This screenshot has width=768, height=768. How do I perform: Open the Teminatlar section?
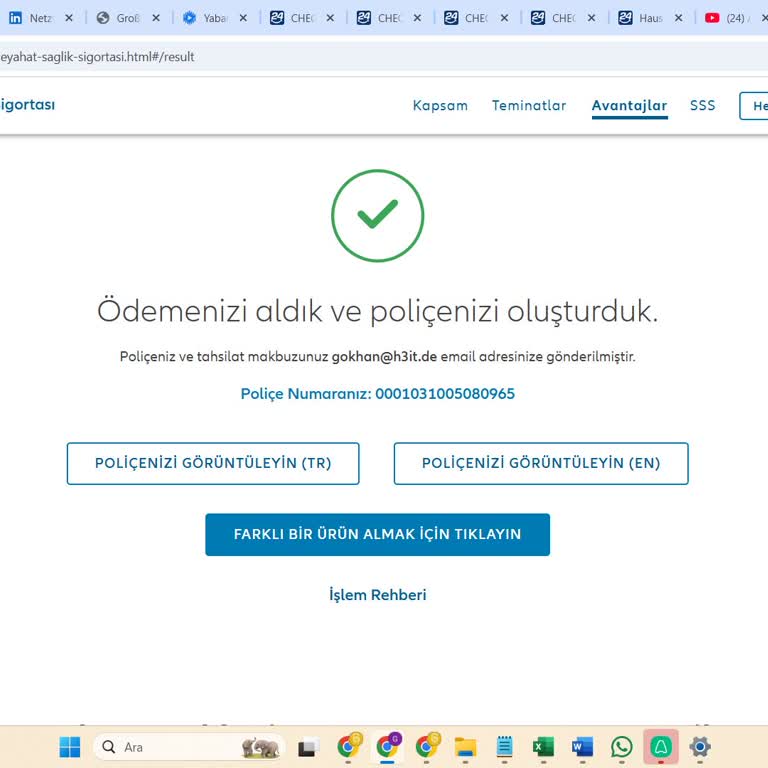point(529,106)
